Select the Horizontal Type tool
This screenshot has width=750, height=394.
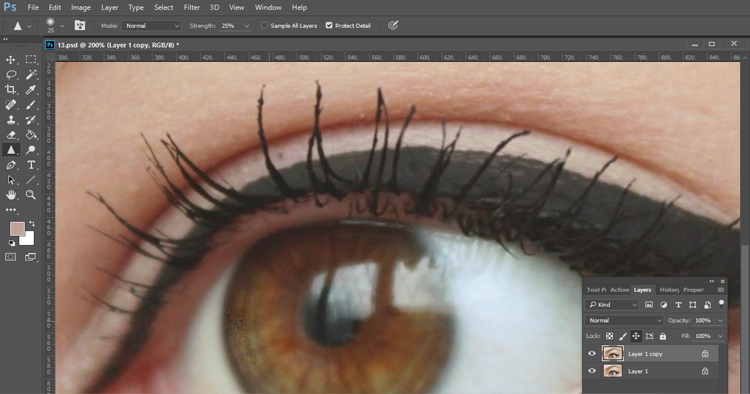31,165
